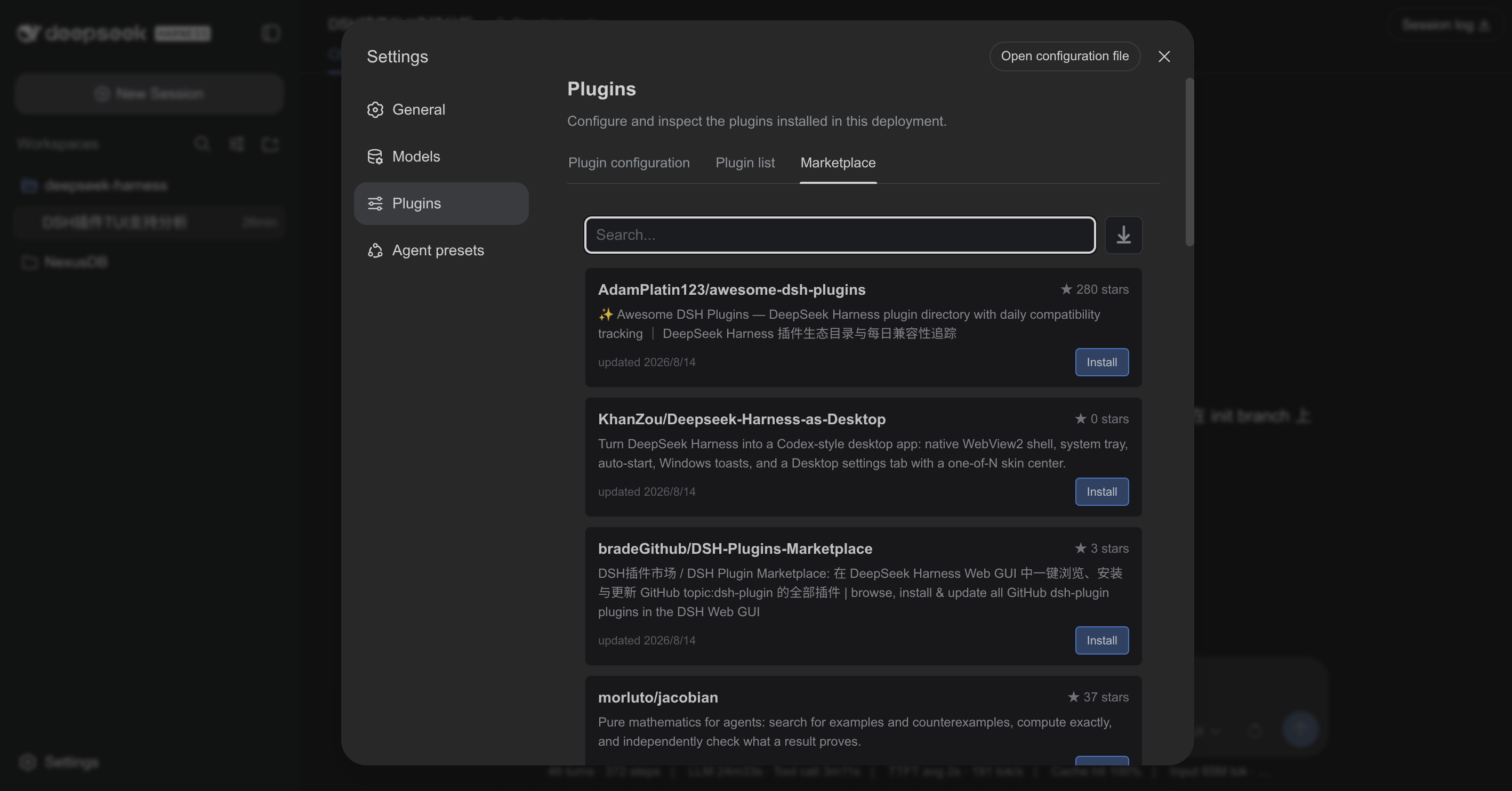This screenshot has height=791, width=1512.
Task: Click the "3 stars" count
Action: pyautogui.click(x=1109, y=548)
